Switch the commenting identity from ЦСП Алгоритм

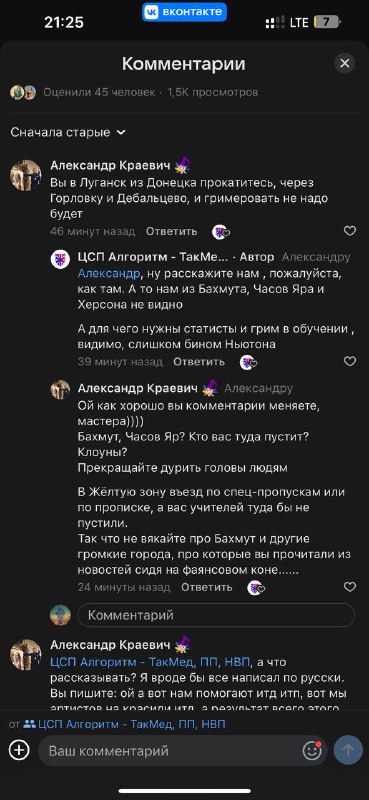[117, 724]
